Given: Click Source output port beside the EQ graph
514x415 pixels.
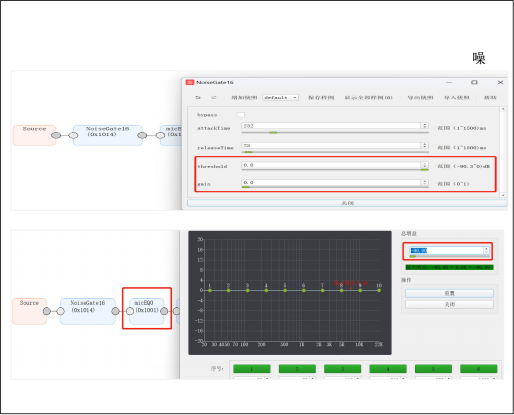Looking at the screenshot, I should click(47, 311).
